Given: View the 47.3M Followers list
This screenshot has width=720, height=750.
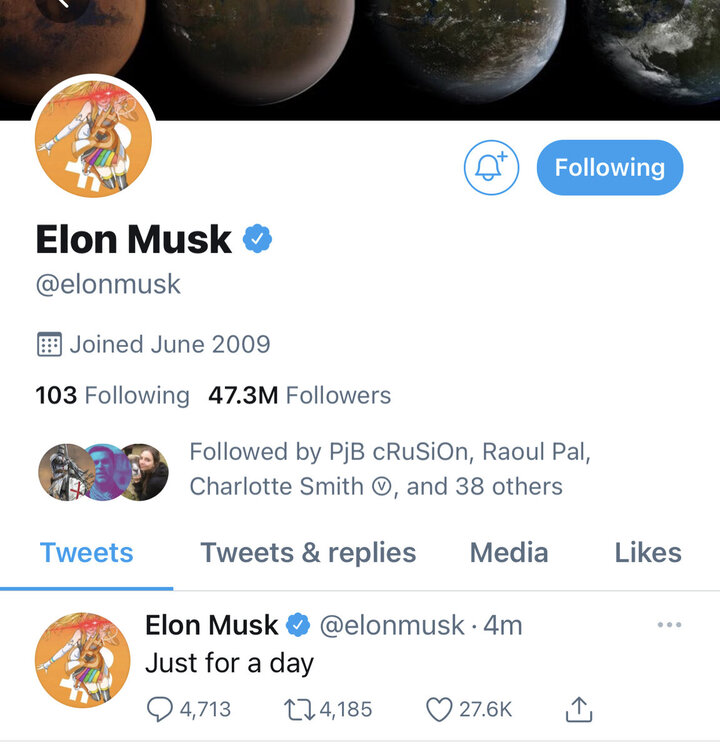Looking at the screenshot, I should 299,395.
